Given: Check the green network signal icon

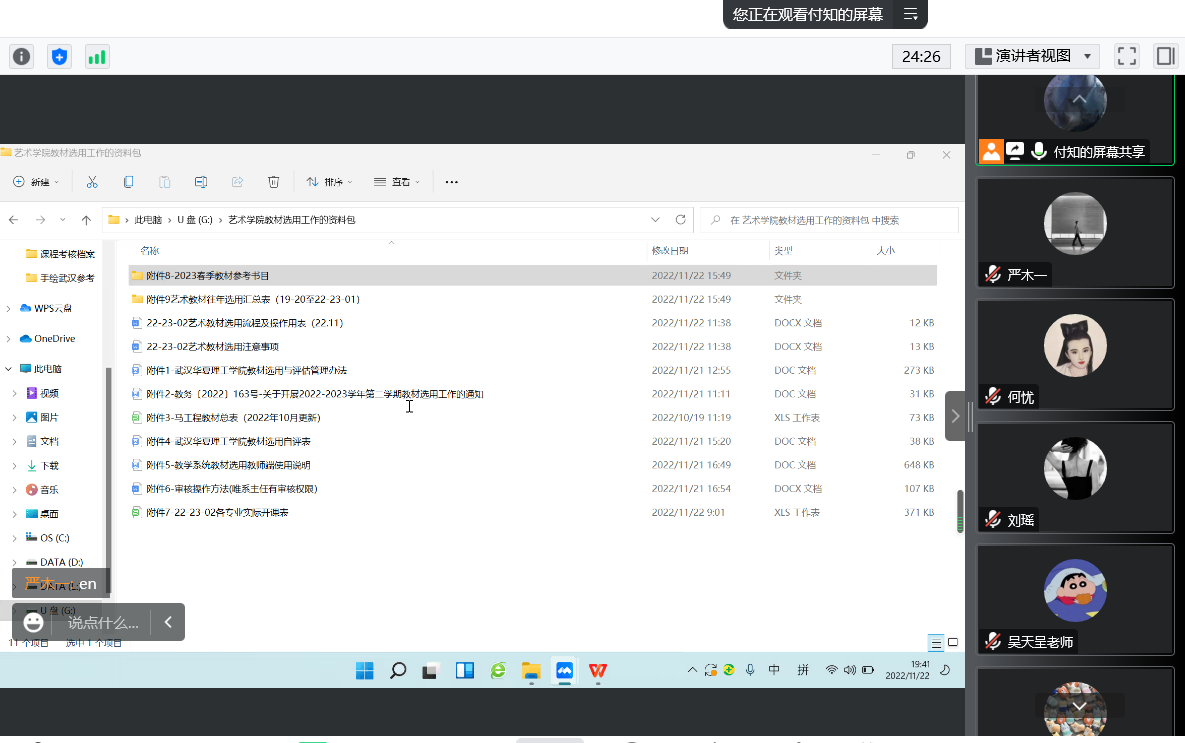Looking at the screenshot, I should click(97, 57).
